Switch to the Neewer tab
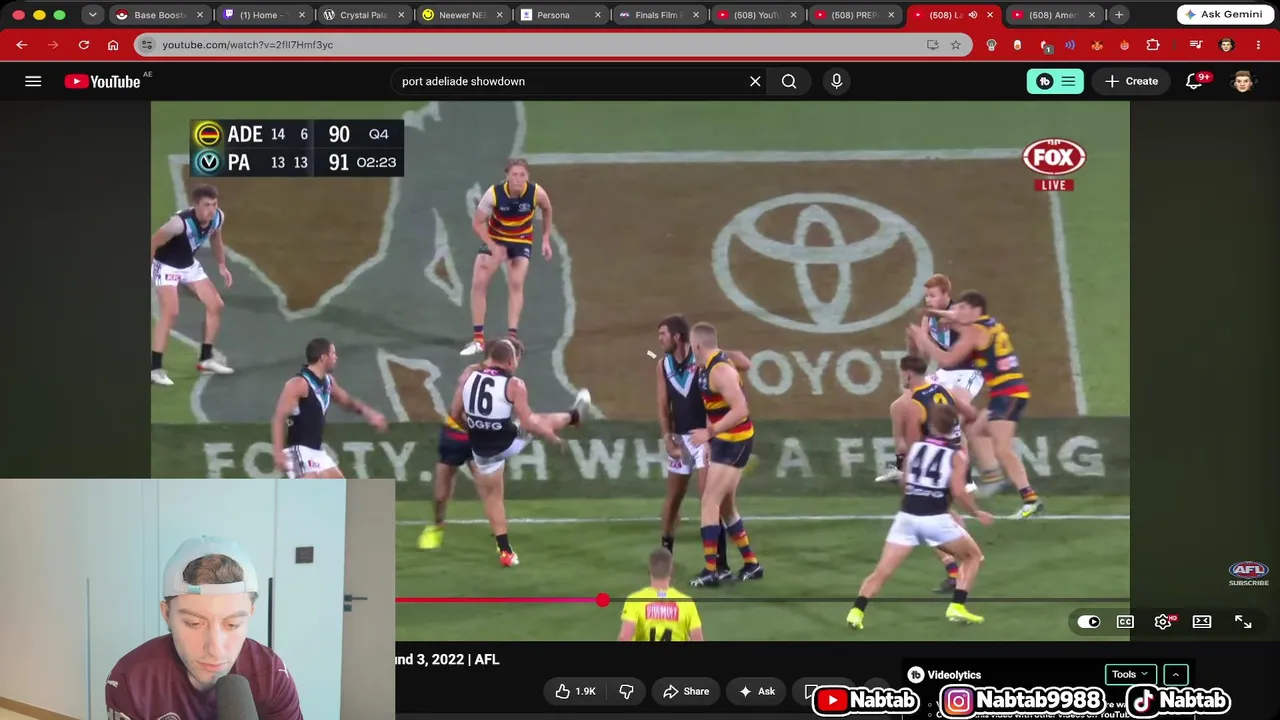 coord(461,15)
